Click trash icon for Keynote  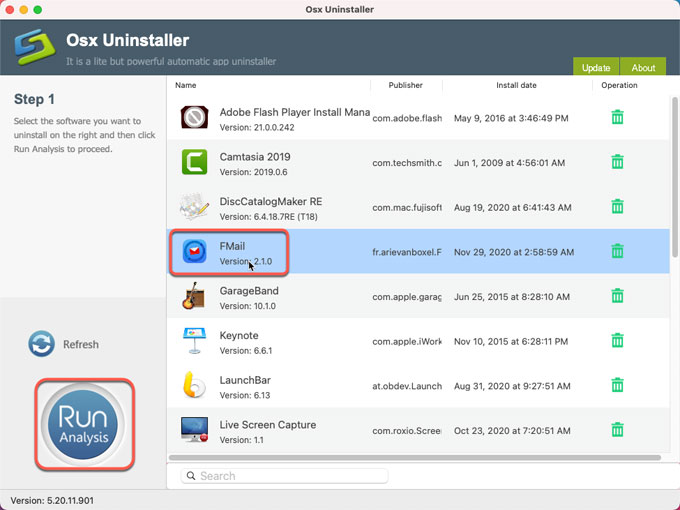[x=617, y=340]
